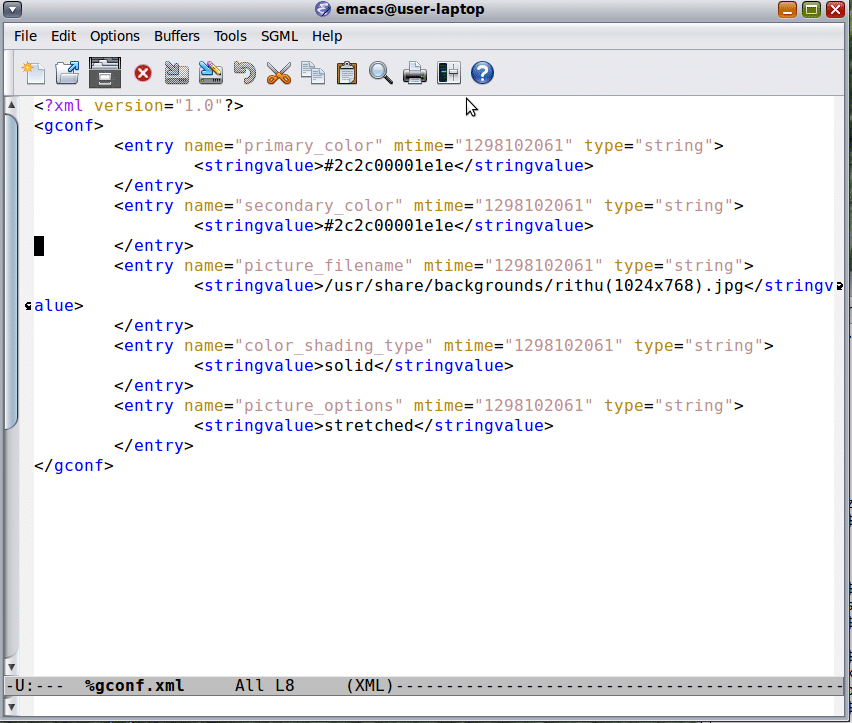Open the Buffers menu
Image resolution: width=852 pixels, height=723 pixels.
point(176,36)
